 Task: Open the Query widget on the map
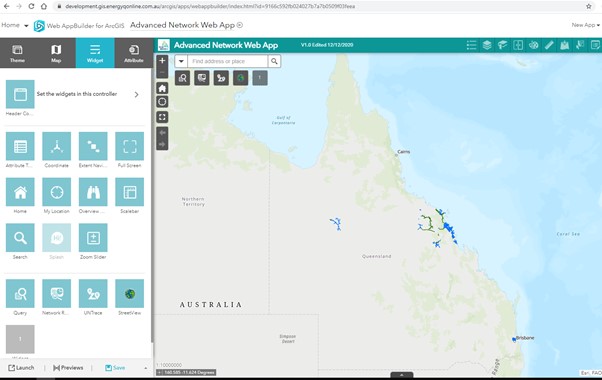pyautogui.click(x=182, y=78)
